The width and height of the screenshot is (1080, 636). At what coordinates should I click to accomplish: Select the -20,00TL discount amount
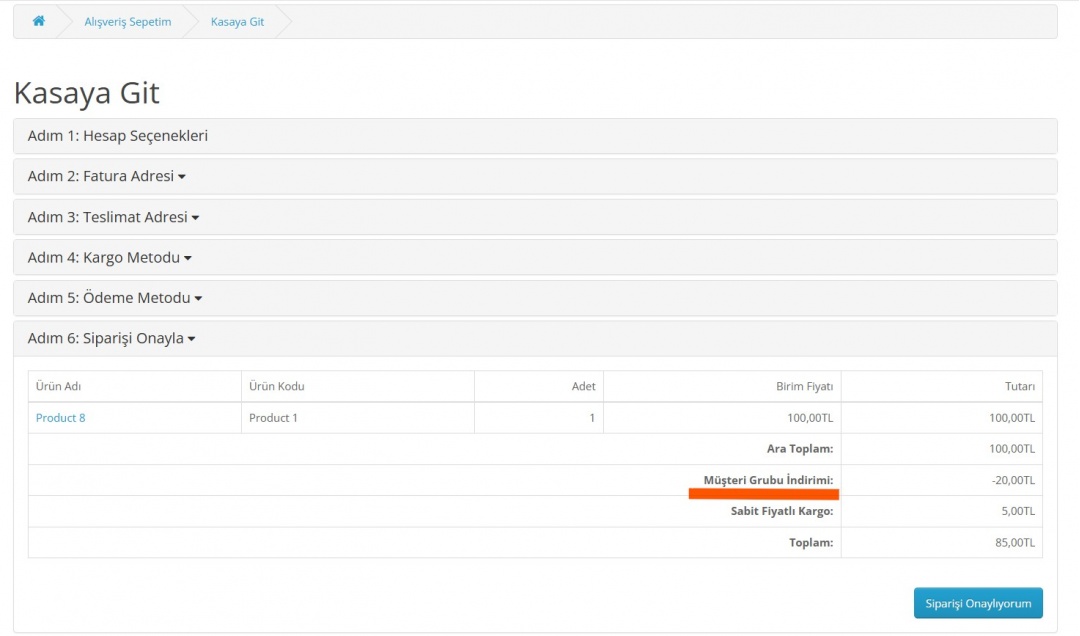(1013, 481)
